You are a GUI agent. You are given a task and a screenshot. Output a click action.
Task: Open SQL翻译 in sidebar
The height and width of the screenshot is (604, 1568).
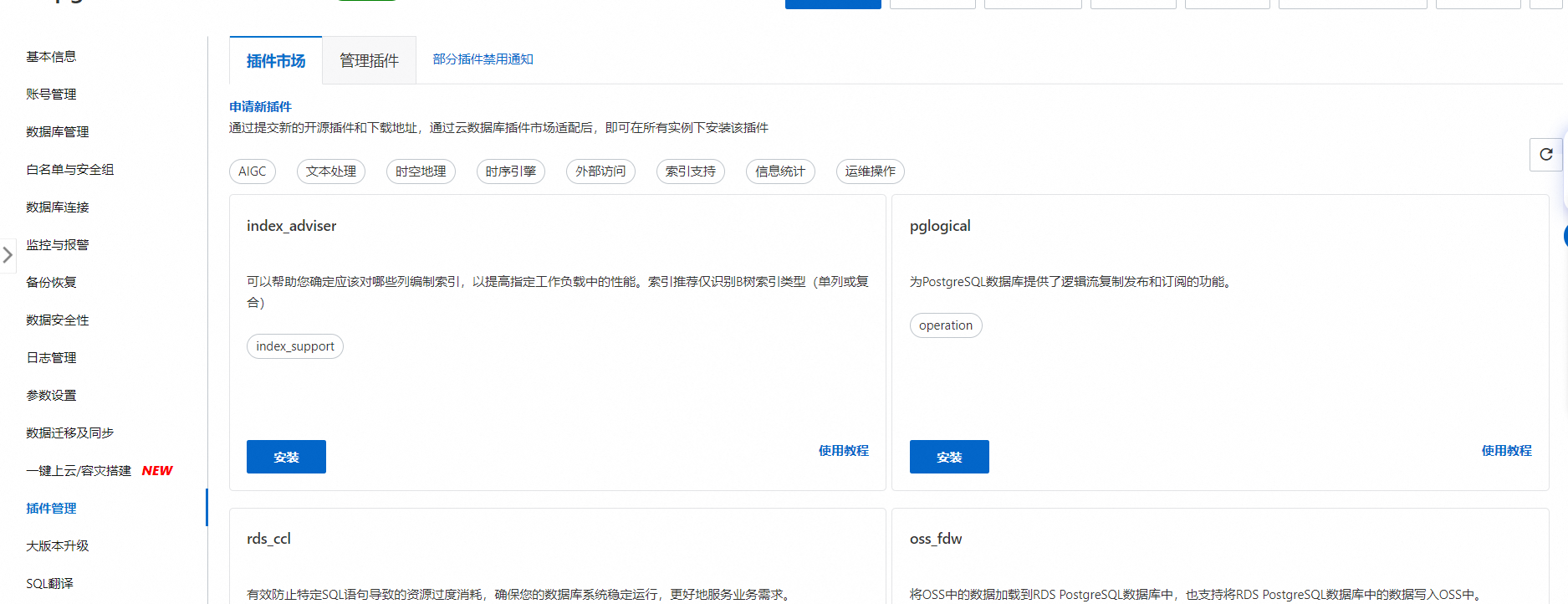coord(49,583)
